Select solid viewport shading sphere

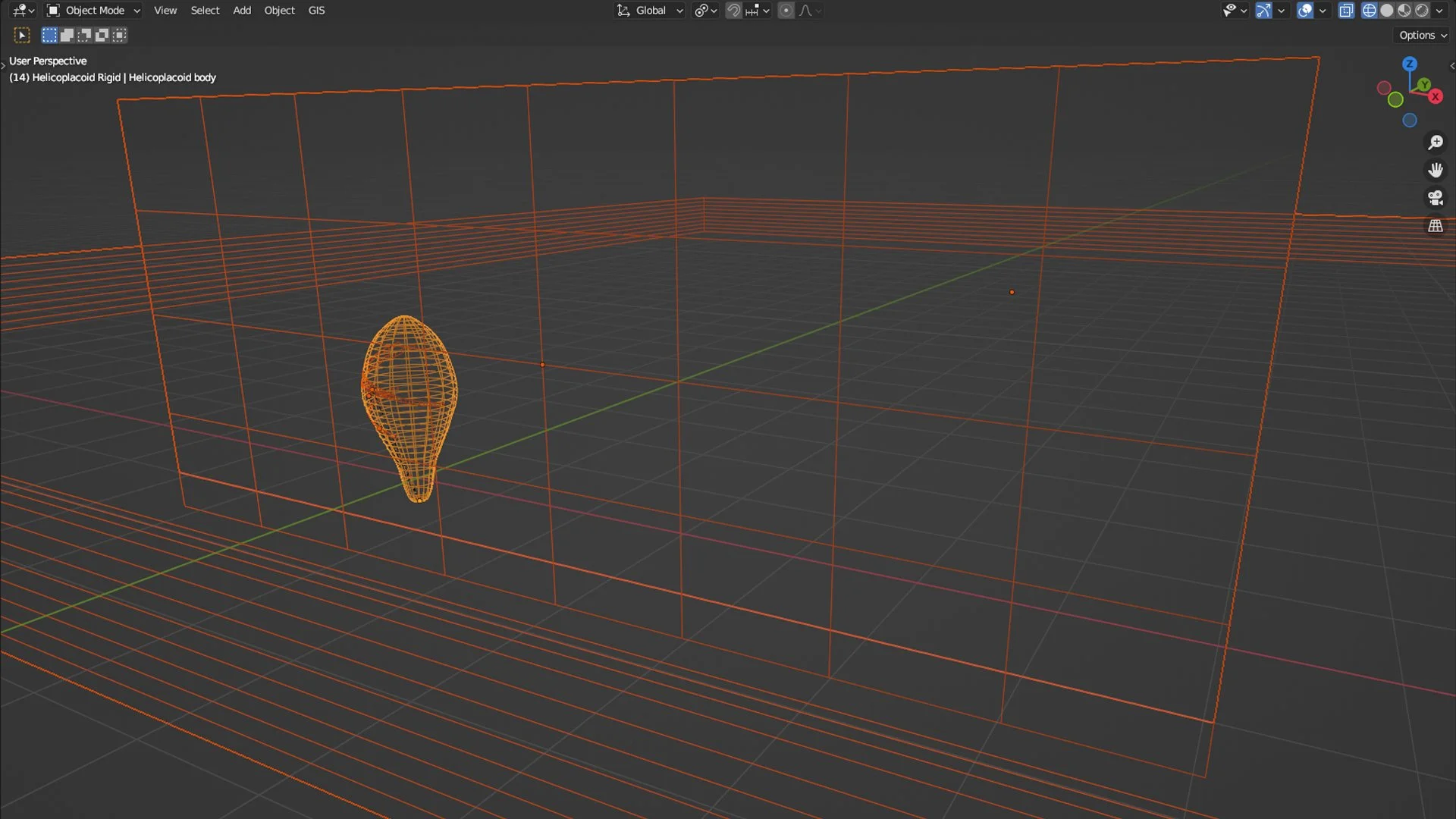coord(1387,11)
